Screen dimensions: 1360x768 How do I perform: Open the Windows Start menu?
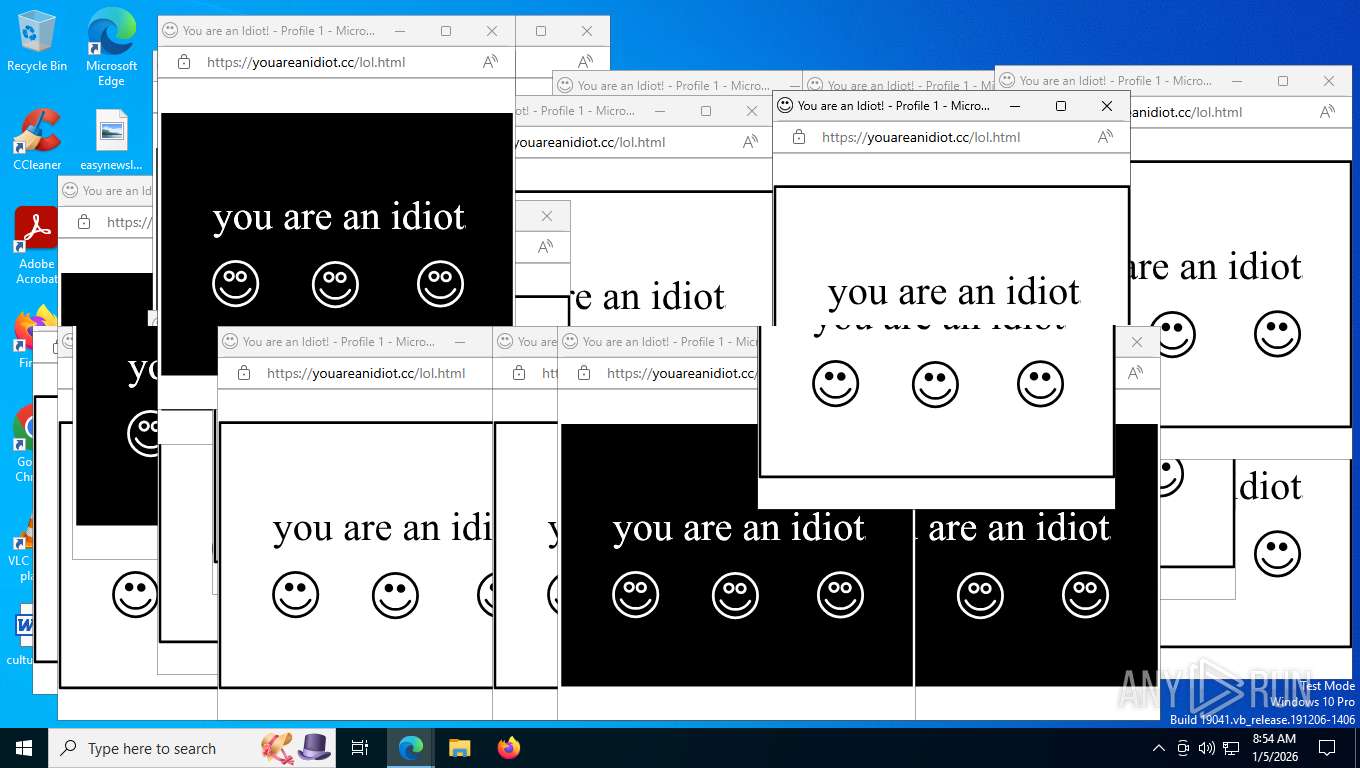click(x=23, y=748)
